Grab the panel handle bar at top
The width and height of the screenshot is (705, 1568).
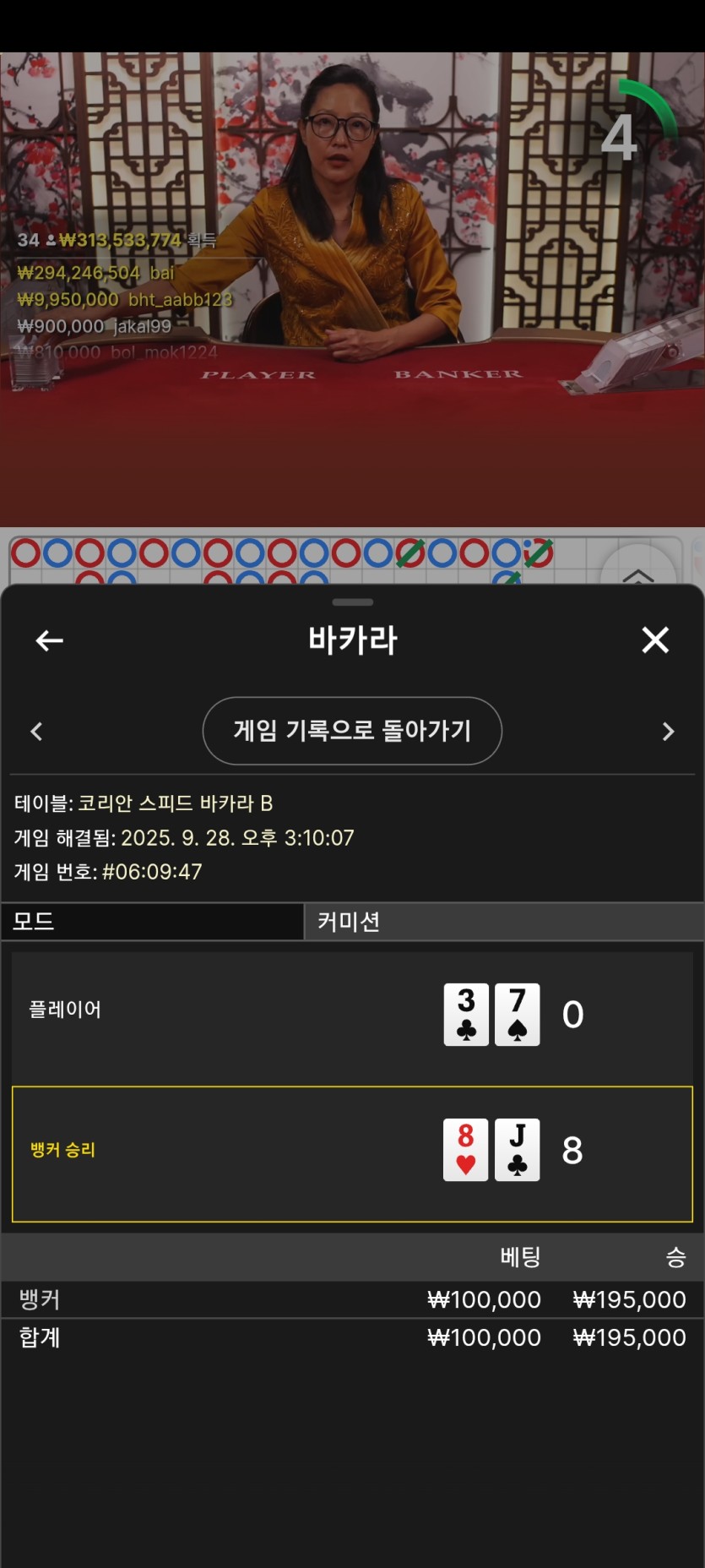coord(353,602)
